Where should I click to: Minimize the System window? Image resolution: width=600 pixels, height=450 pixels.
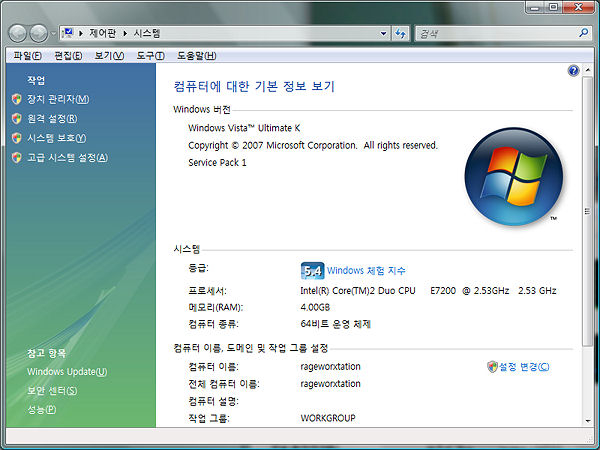[x=535, y=8]
